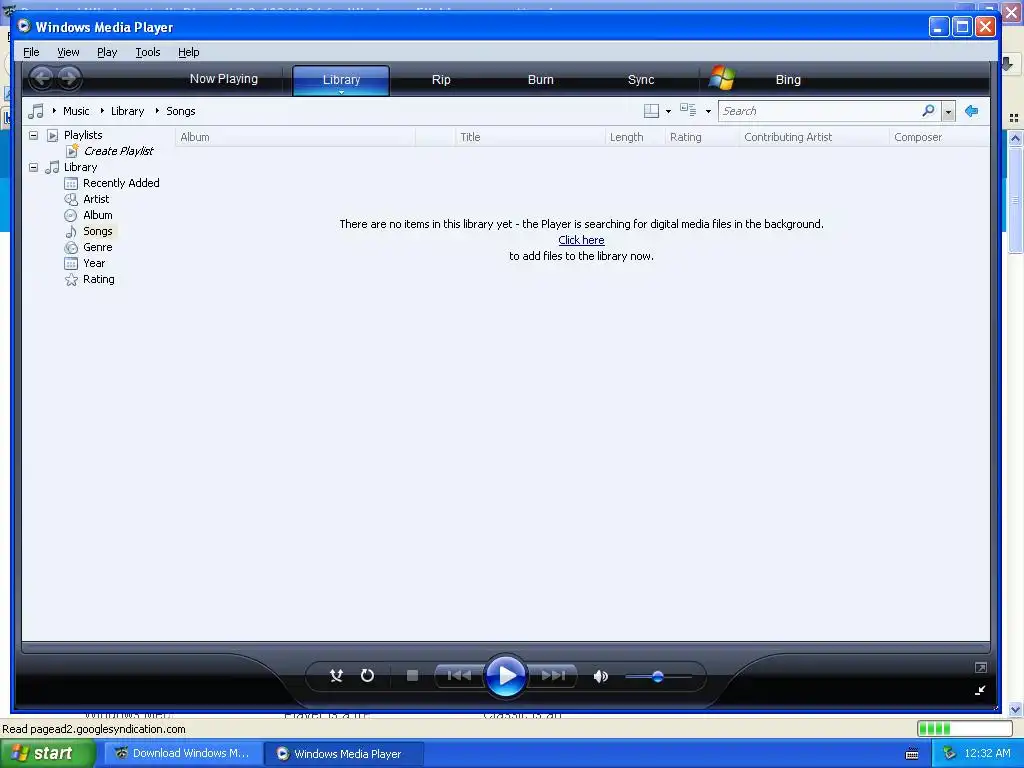Expand arrow before Music breadcrumb
The image size is (1024, 768).
coord(54,110)
